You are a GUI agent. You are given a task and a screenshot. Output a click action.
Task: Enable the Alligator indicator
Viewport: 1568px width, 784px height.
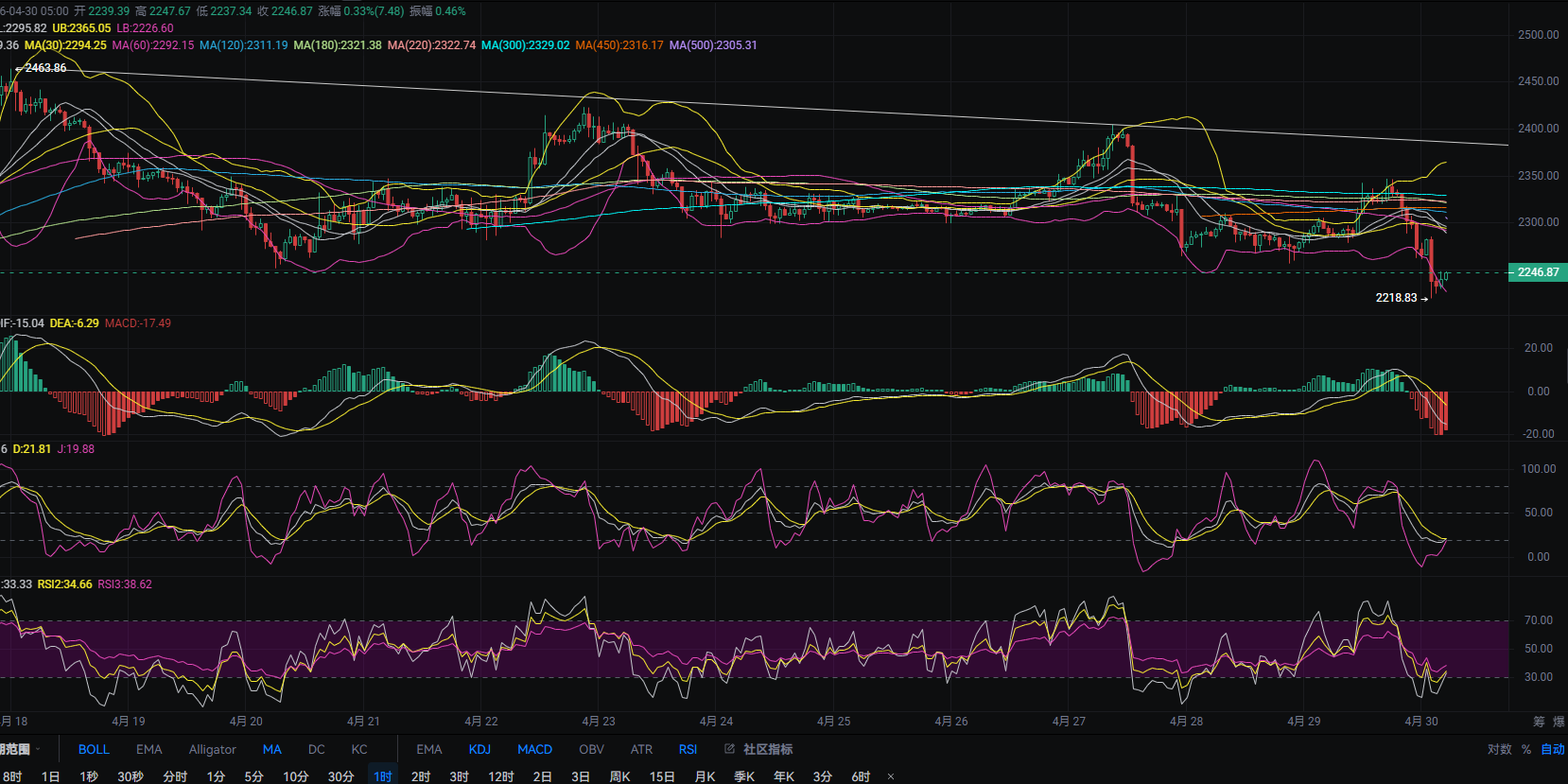(212, 749)
